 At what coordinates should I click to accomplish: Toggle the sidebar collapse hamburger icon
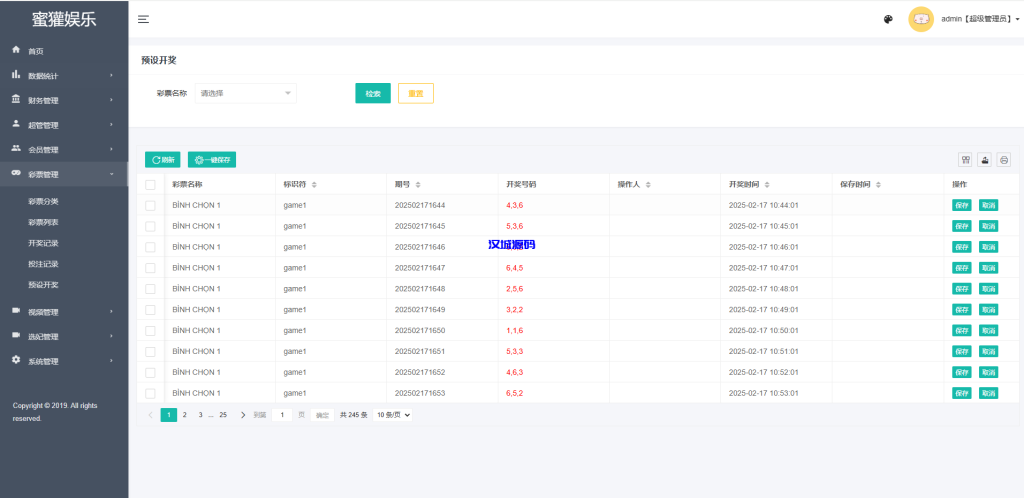pos(143,19)
